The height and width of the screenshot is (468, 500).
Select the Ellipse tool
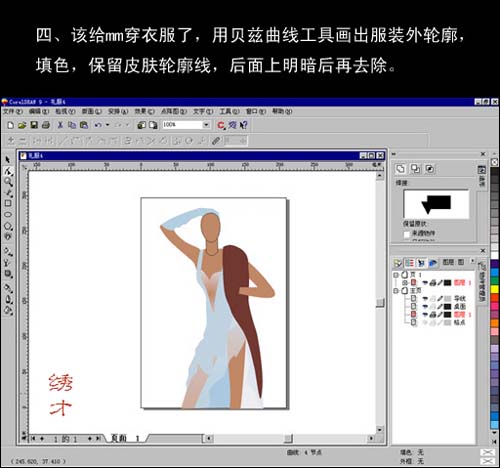point(8,214)
